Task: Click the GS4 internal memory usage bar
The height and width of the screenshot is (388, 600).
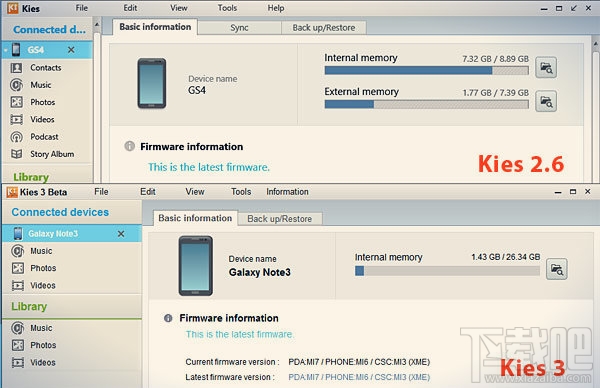Action: tap(427, 70)
